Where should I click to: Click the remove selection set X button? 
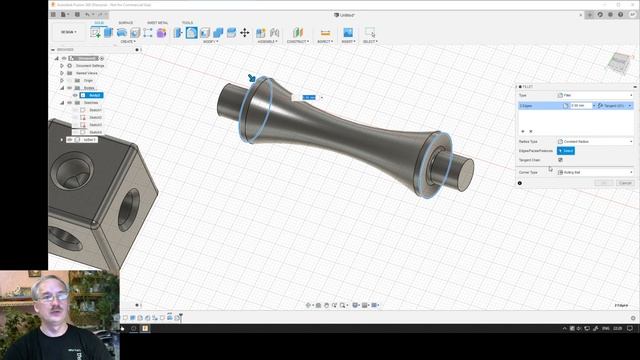coord(531,131)
